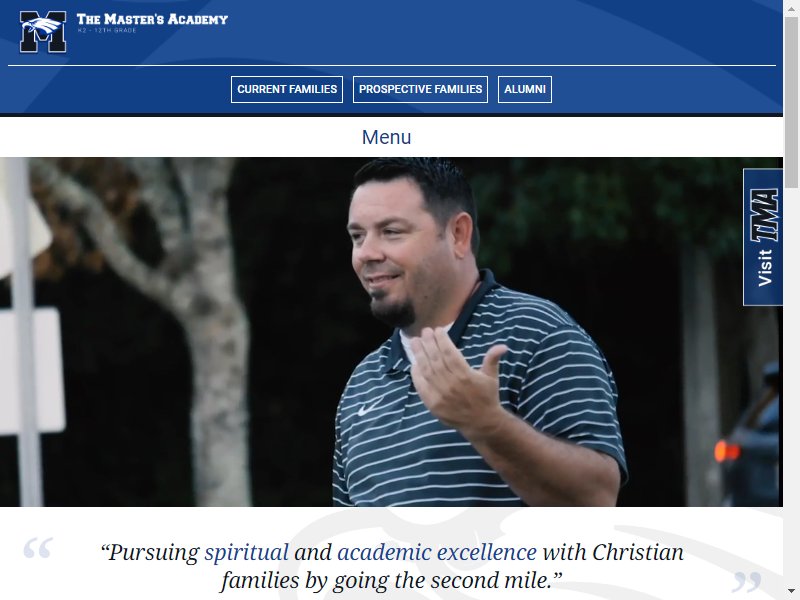Click the word Visit on the side tab
This screenshot has height=600, width=800.
point(765,268)
